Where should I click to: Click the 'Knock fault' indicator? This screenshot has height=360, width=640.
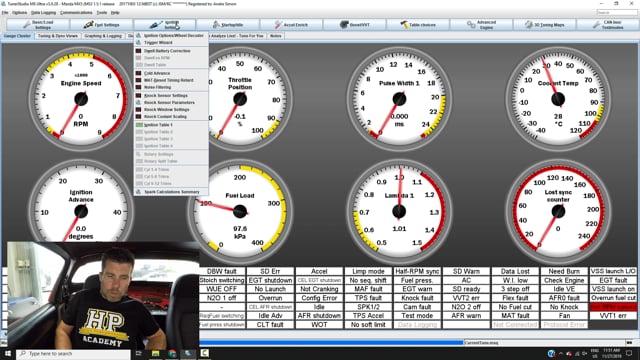417,298
